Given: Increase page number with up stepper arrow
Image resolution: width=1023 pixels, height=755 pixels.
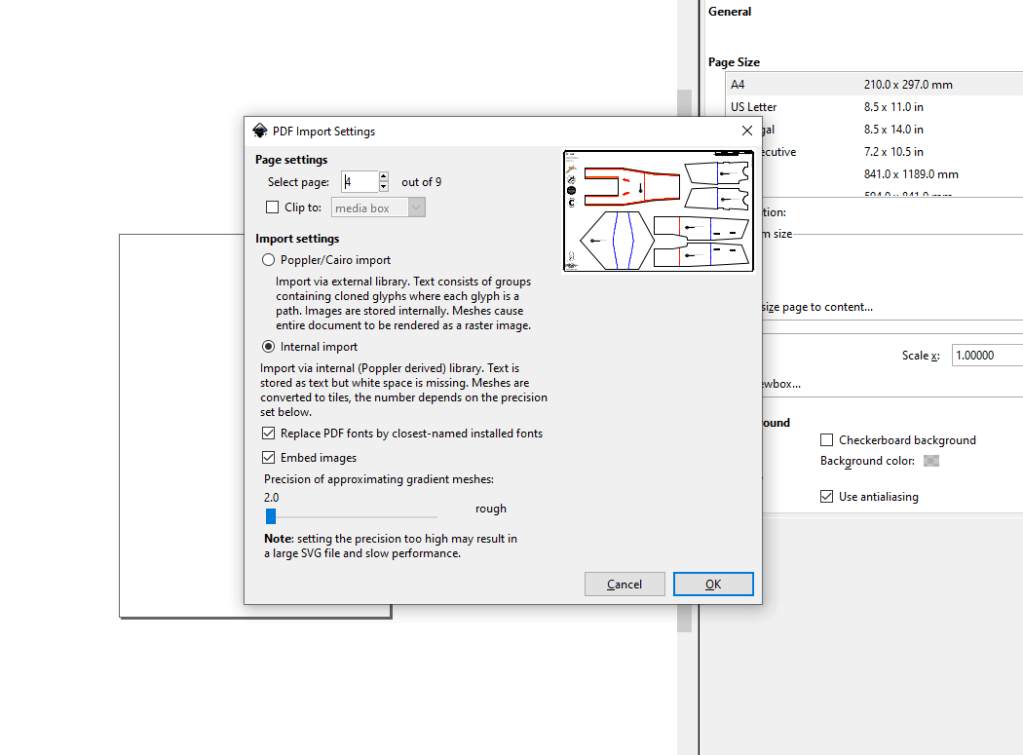Looking at the screenshot, I should point(384,176).
